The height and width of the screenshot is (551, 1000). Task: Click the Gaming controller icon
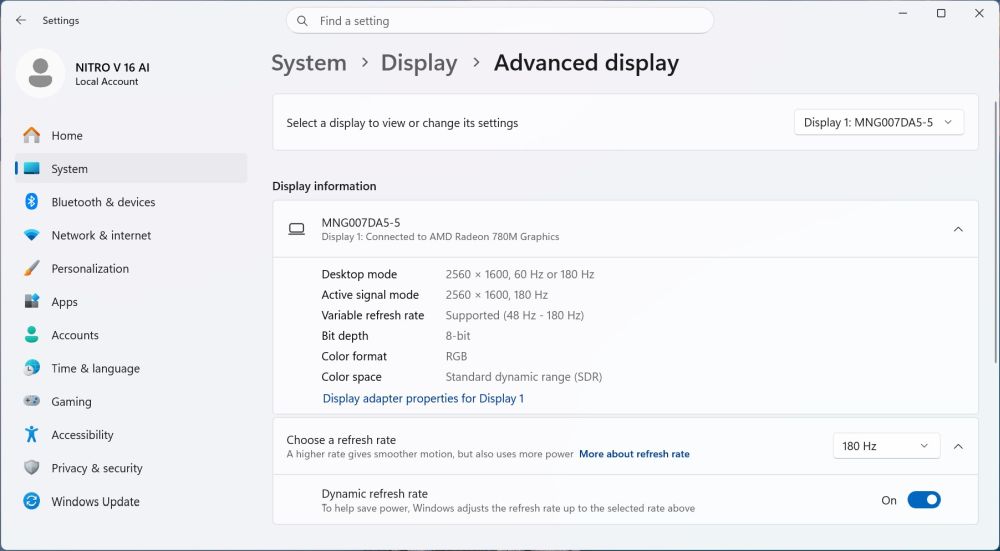pos(31,401)
